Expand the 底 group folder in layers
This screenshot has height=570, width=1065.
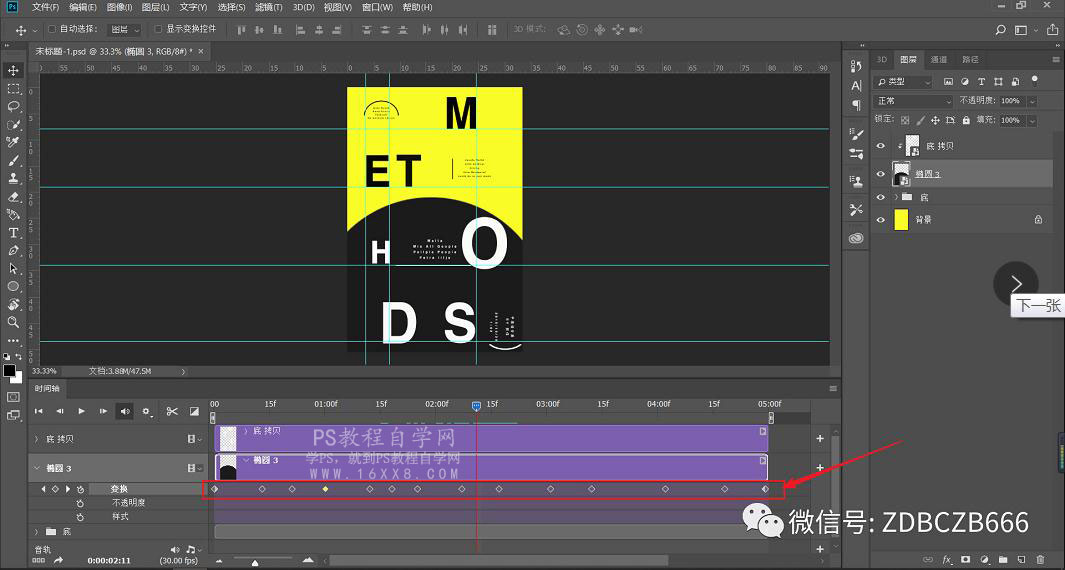coord(896,198)
